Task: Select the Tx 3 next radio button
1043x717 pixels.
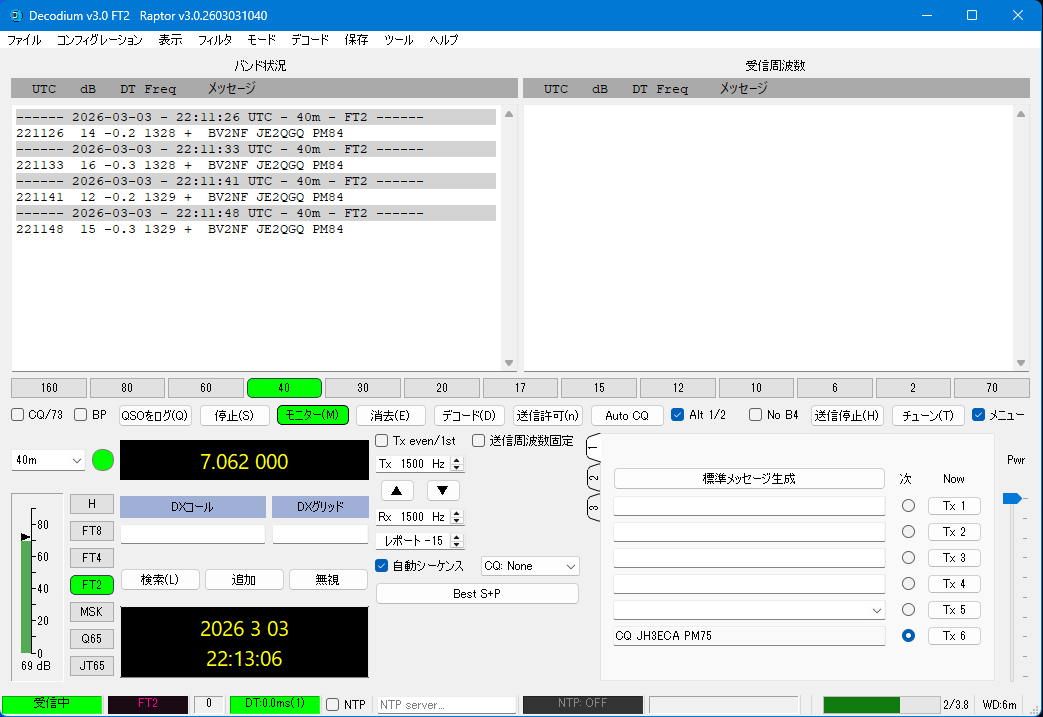Action: (908, 558)
